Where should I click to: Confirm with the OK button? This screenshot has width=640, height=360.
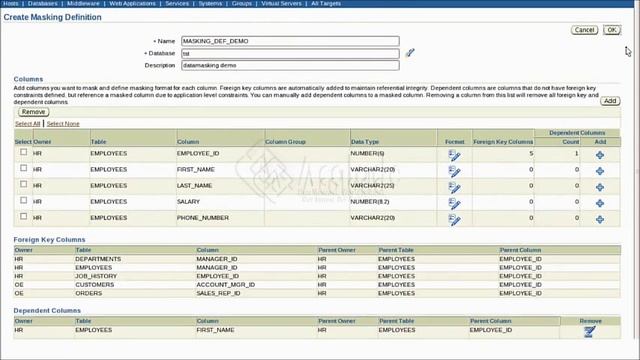[612, 30]
